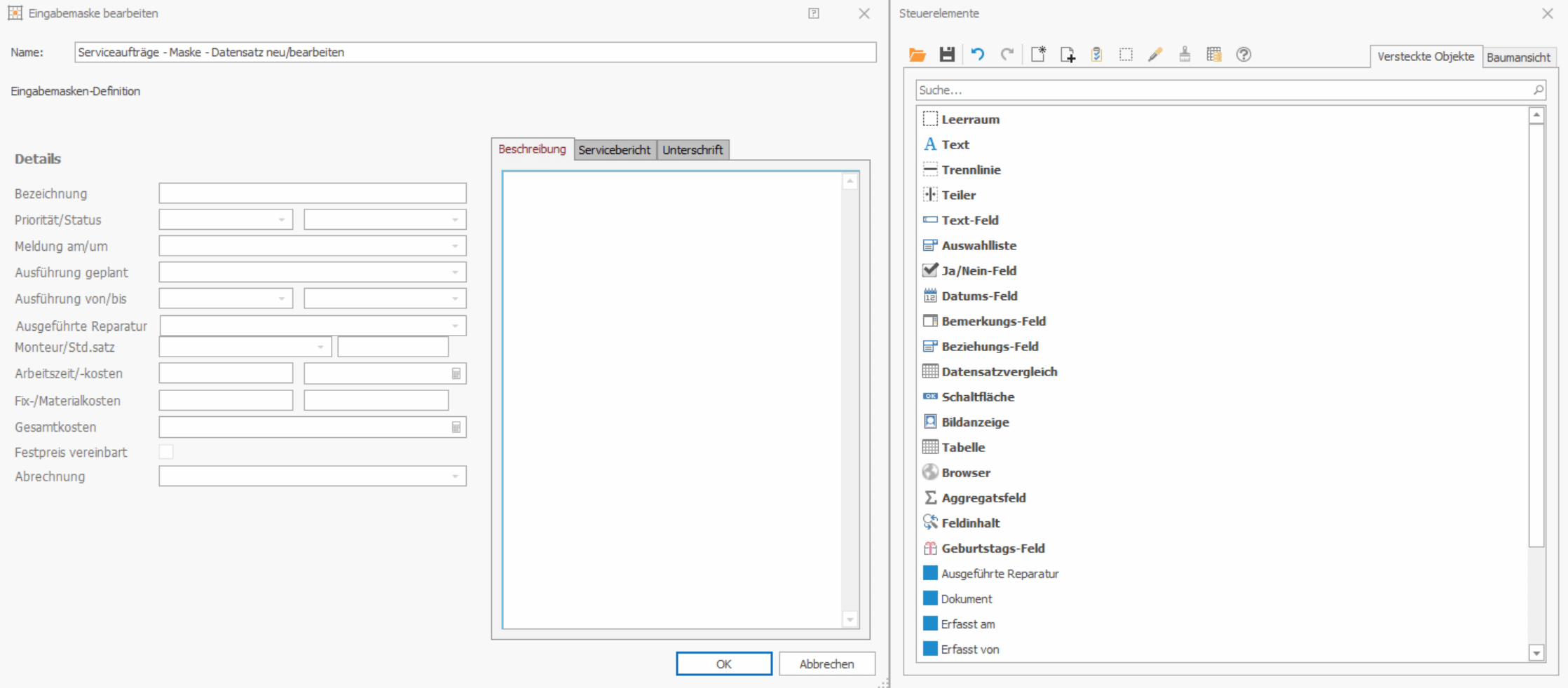Click the Abbrechen button

tap(827, 663)
